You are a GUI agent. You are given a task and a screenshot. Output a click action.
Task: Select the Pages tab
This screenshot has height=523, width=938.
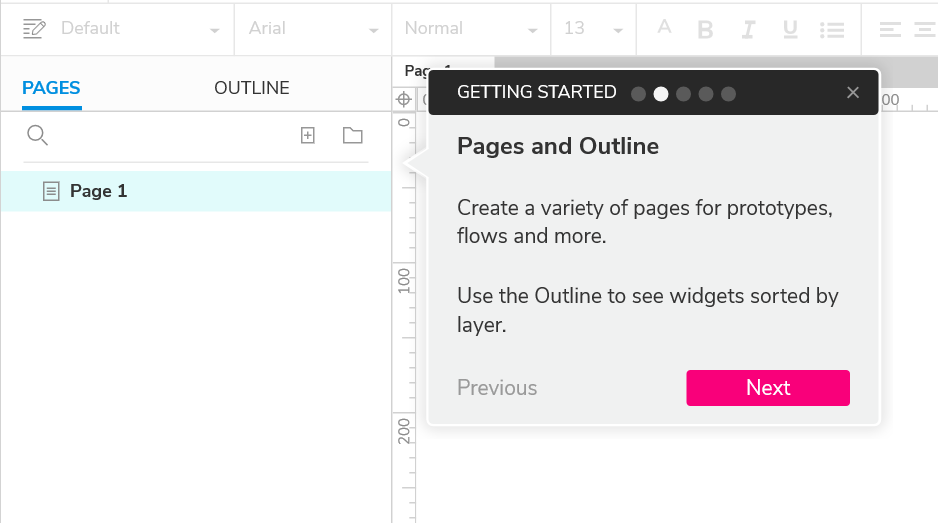click(51, 88)
